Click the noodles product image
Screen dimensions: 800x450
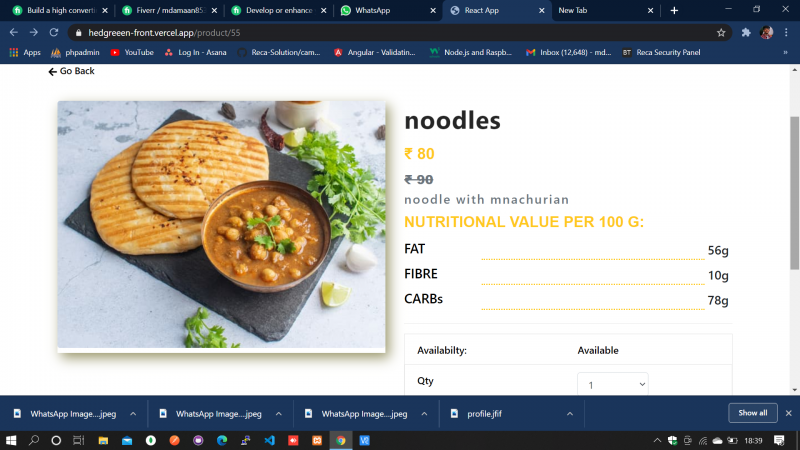pos(221,224)
